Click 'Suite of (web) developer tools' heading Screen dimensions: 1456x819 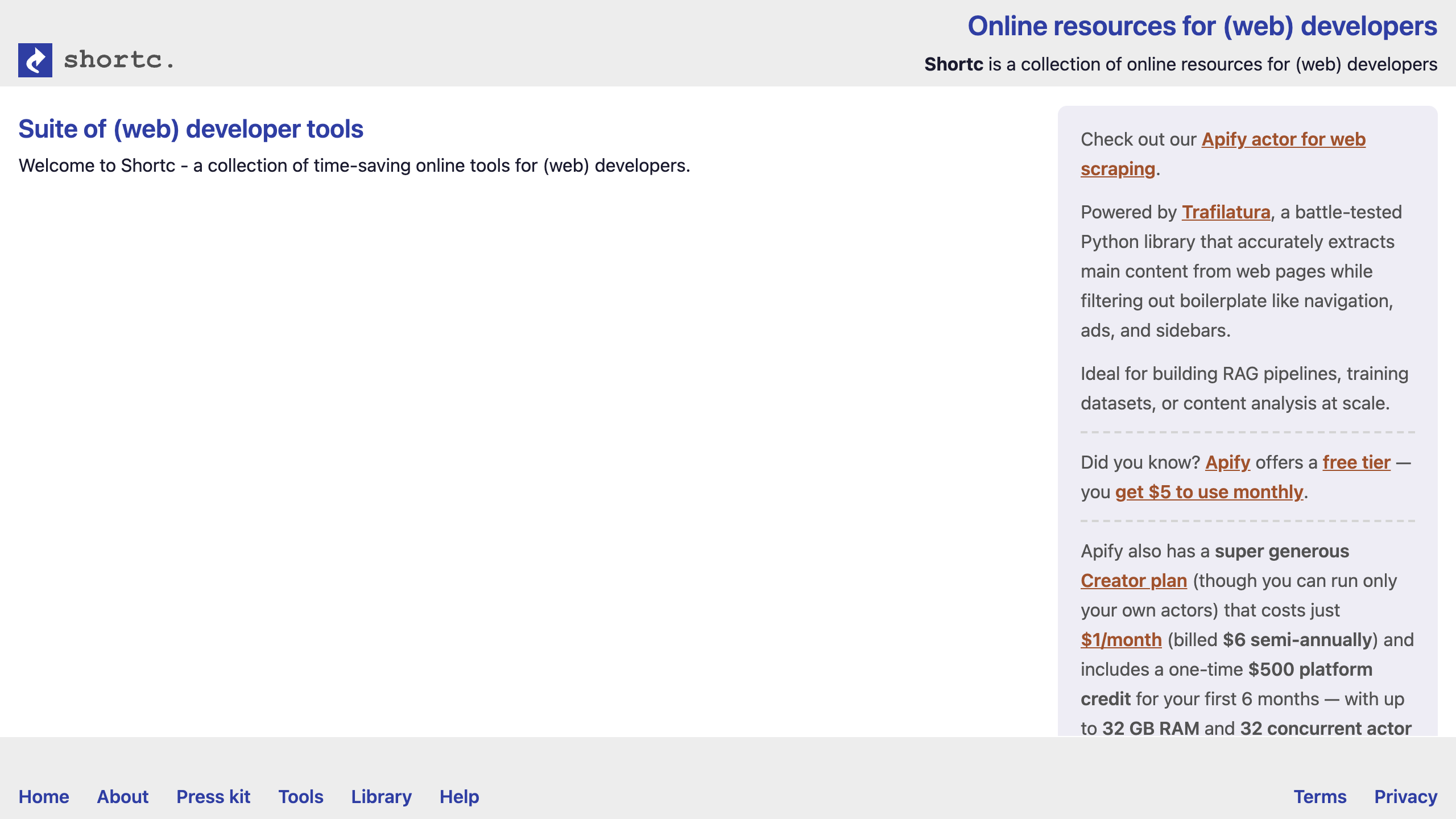(191, 129)
